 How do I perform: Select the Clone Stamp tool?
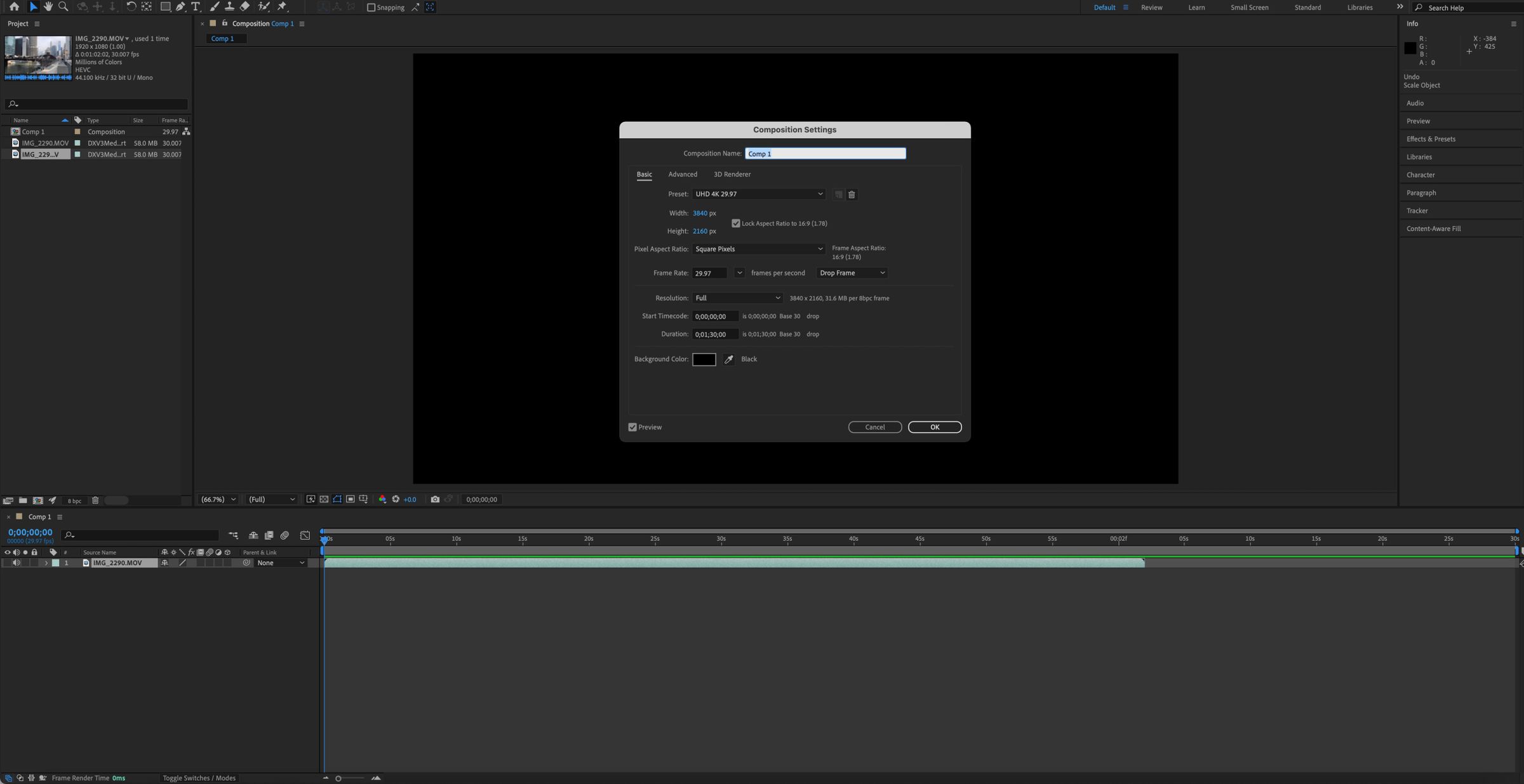tap(229, 7)
